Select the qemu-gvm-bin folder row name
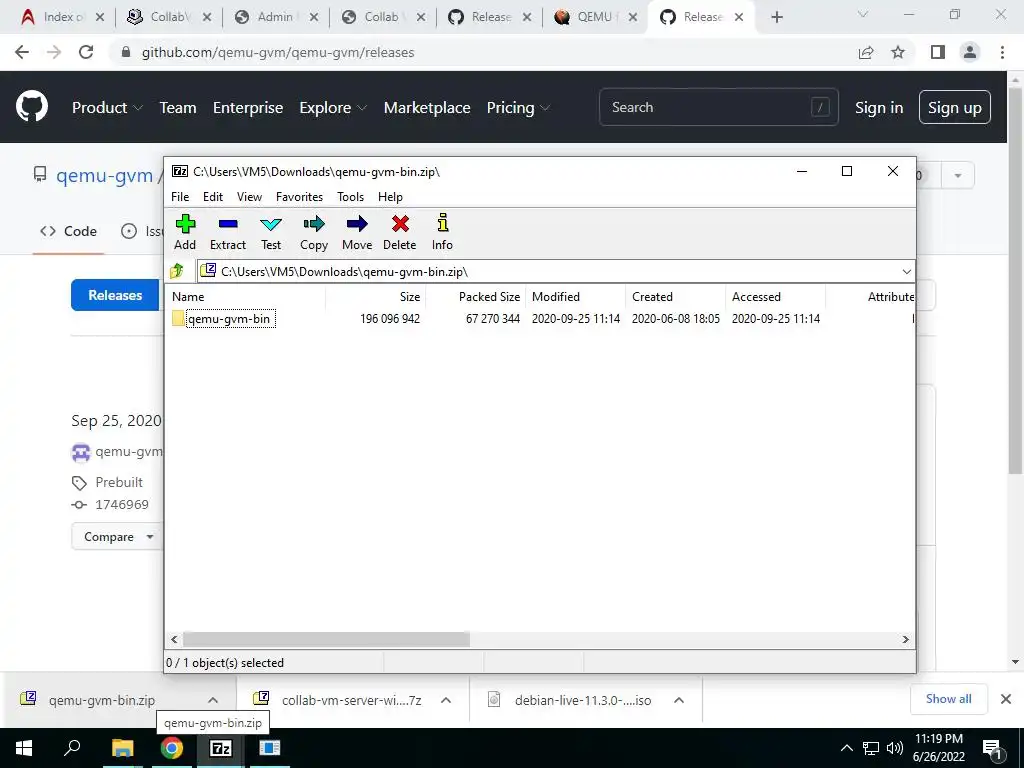Image resolution: width=1024 pixels, height=768 pixels. click(229, 319)
